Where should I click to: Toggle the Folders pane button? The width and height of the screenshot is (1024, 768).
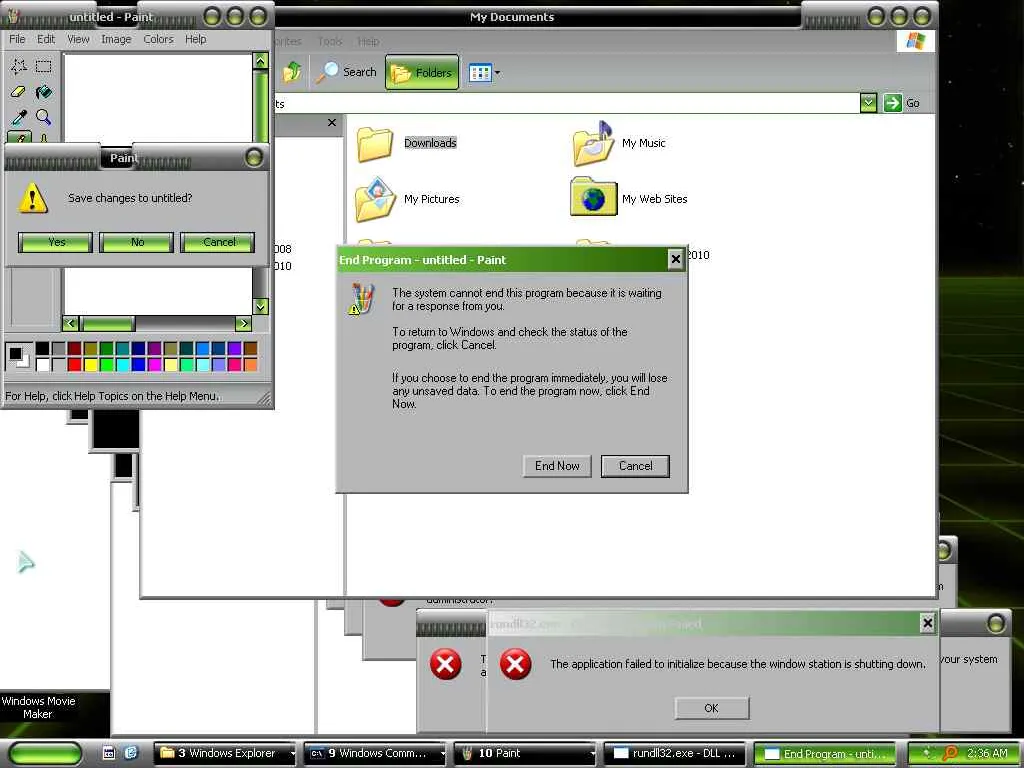(x=422, y=72)
